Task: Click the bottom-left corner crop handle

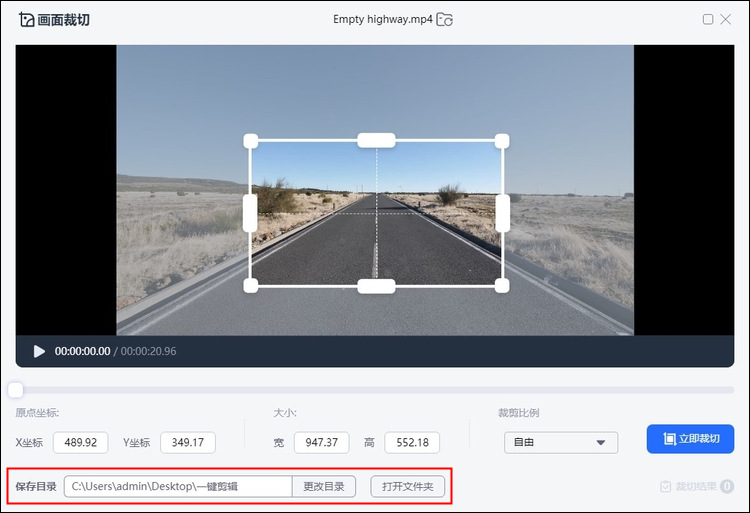Action: pos(251,286)
